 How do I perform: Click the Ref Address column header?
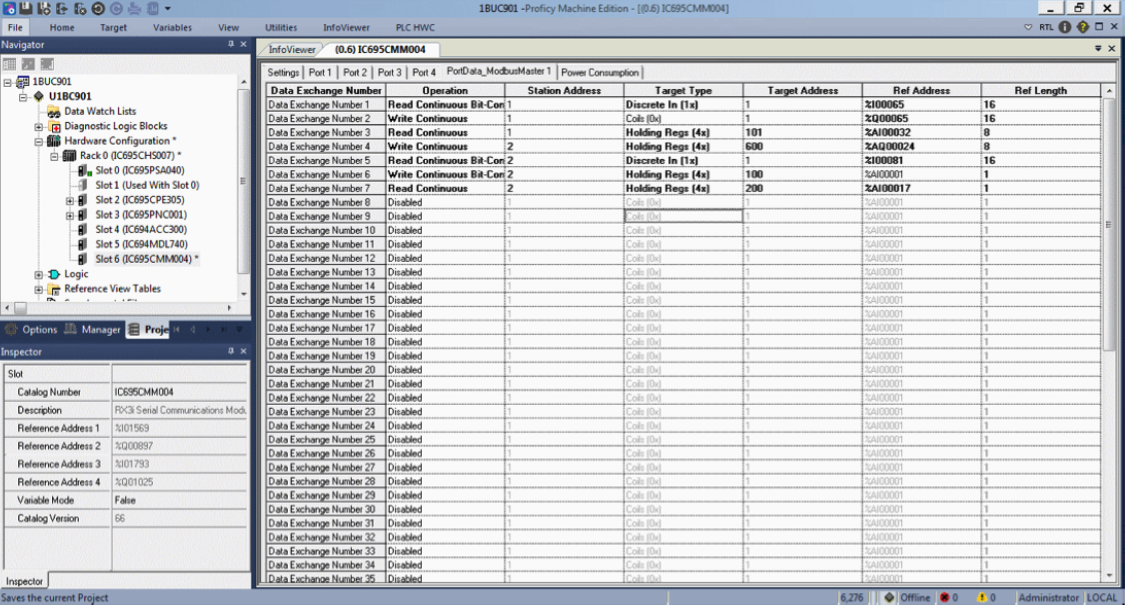(921, 90)
